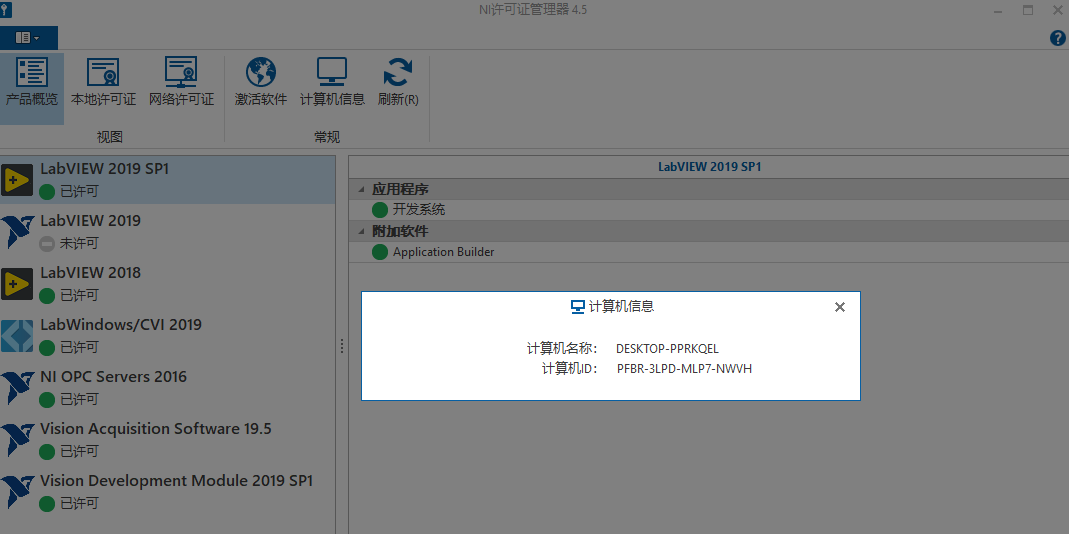Click green status dot under LabVIEW 2019 SP1
1069x534 pixels.
(x=47, y=192)
